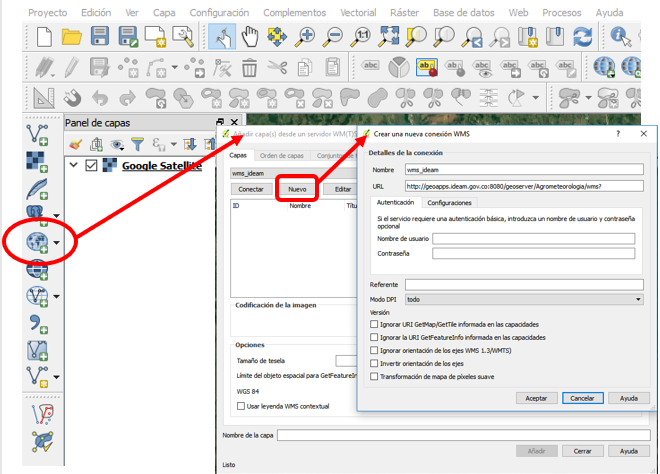
Task: Click Save Project floppy icon
Action: [100, 36]
